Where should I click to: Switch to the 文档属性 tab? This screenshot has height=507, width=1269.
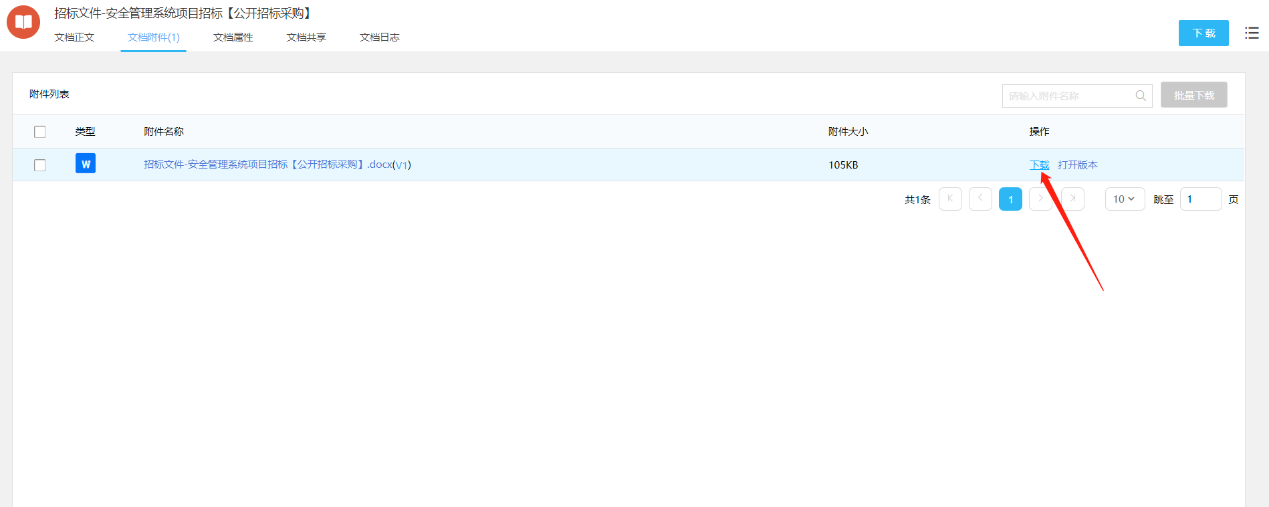click(233, 38)
